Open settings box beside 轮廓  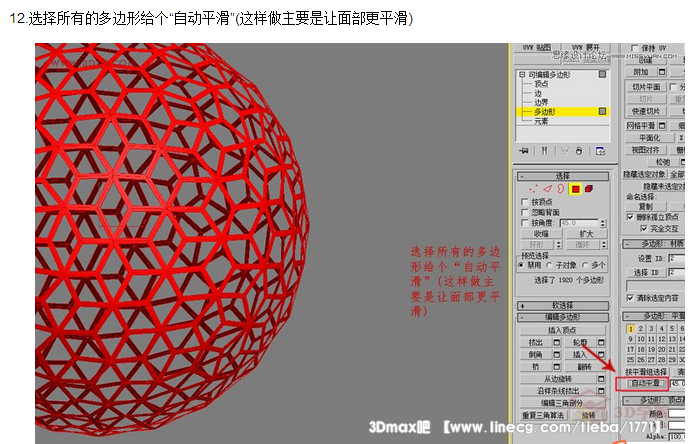point(601,342)
